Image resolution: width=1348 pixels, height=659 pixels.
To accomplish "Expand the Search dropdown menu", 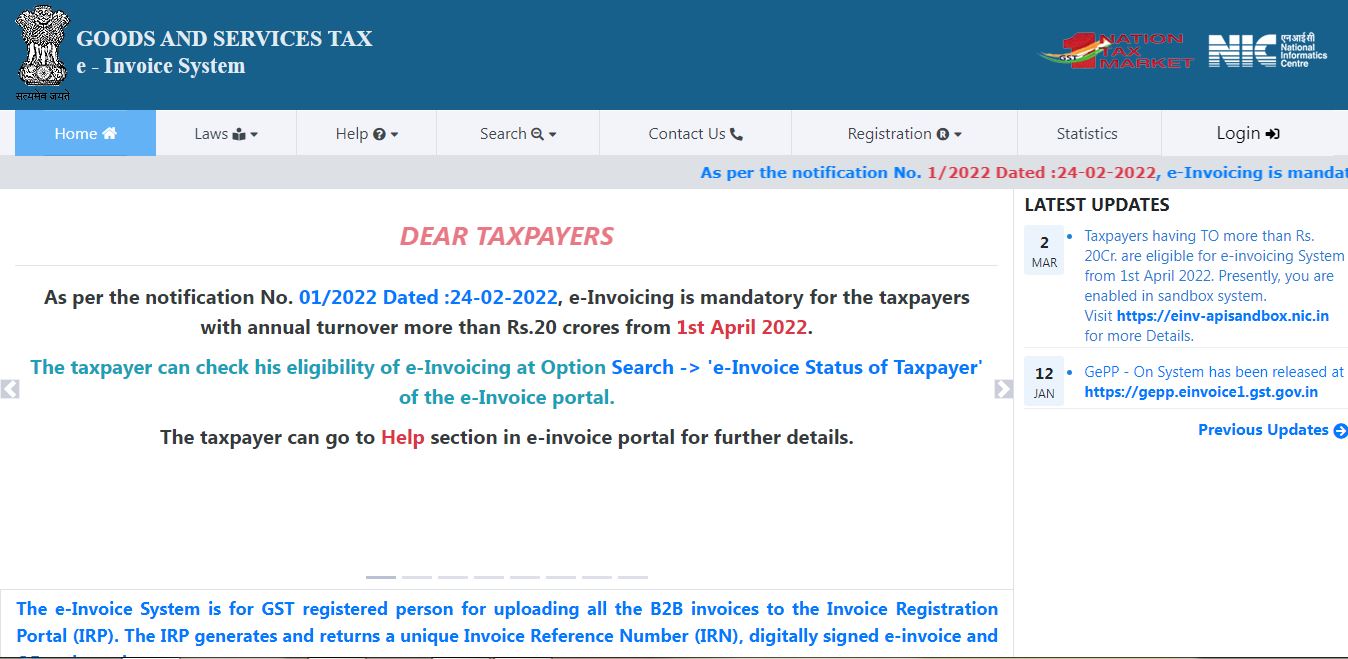I will tap(517, 132).
